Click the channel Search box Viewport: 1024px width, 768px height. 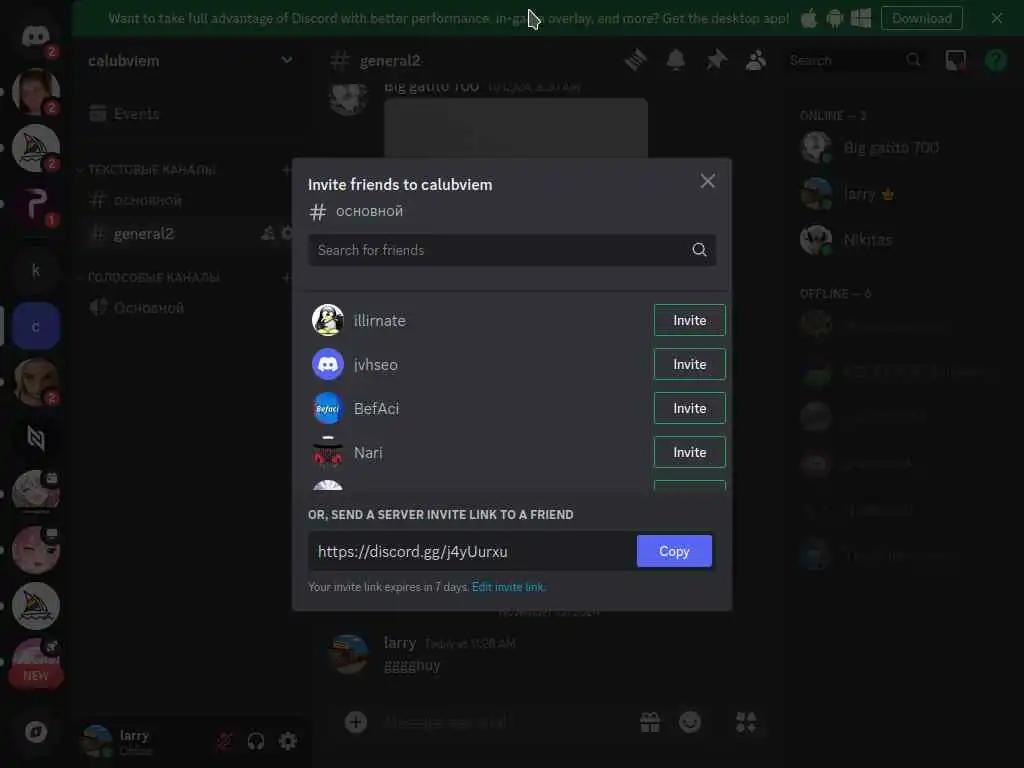tap(856, 60)
